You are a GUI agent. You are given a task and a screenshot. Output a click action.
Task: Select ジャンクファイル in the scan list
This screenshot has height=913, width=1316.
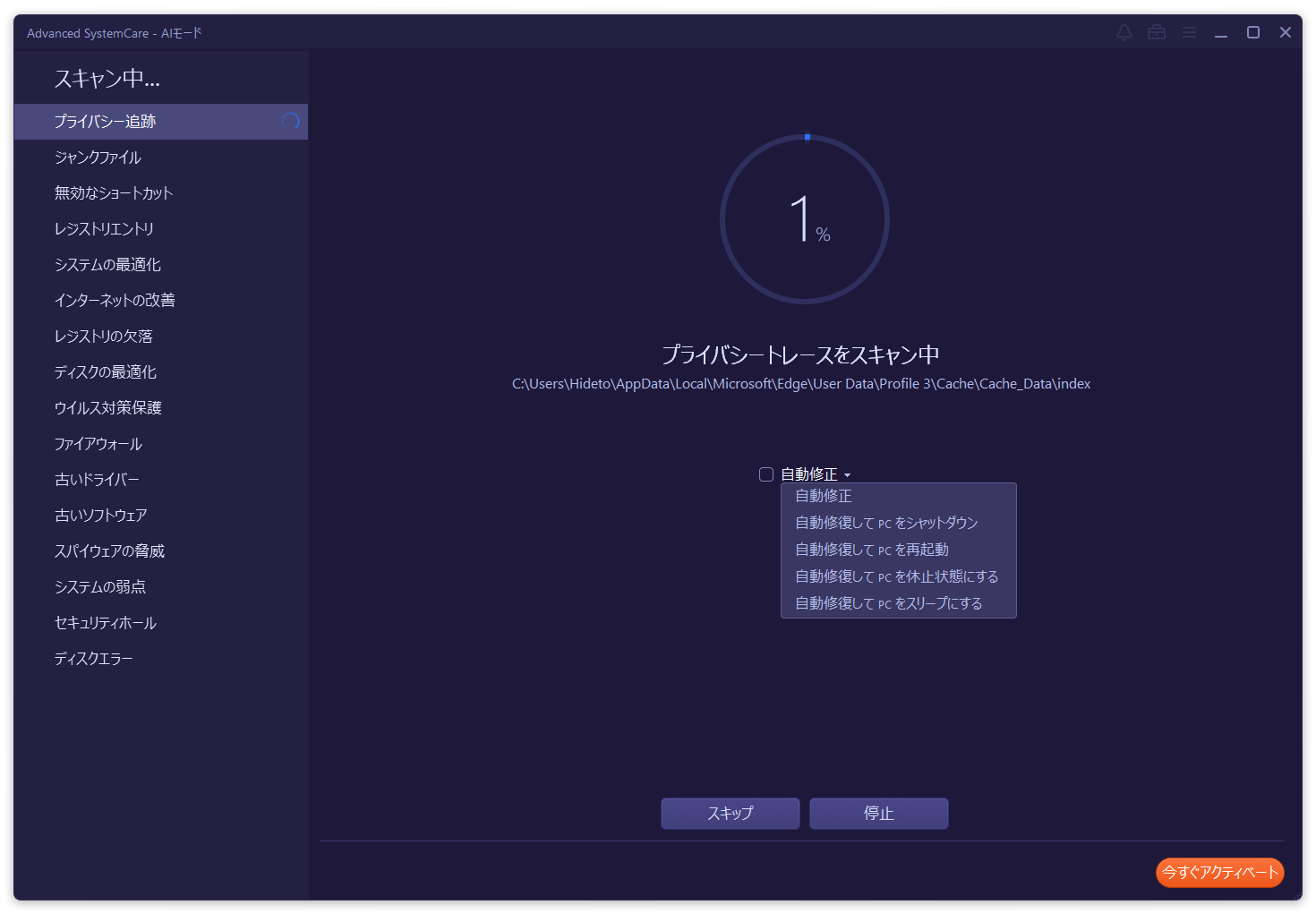click(x=97, y=157)
